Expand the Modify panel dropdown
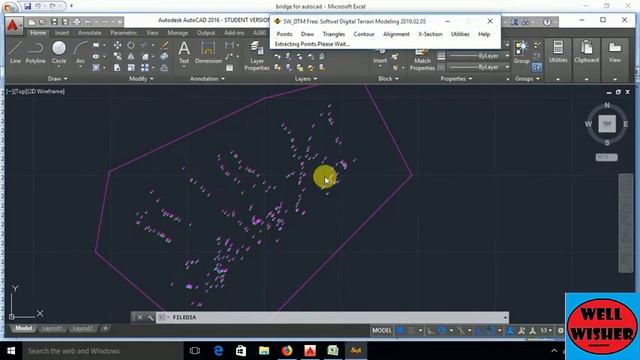 coord(141,78)
